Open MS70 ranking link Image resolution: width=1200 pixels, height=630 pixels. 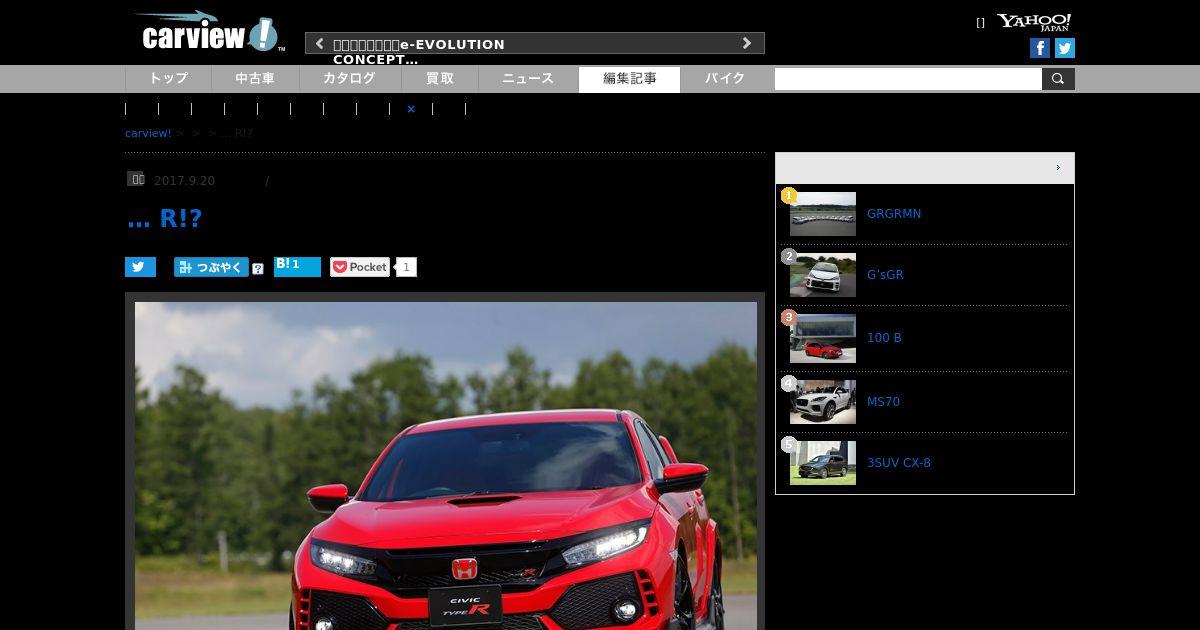(x=883, y=402)
